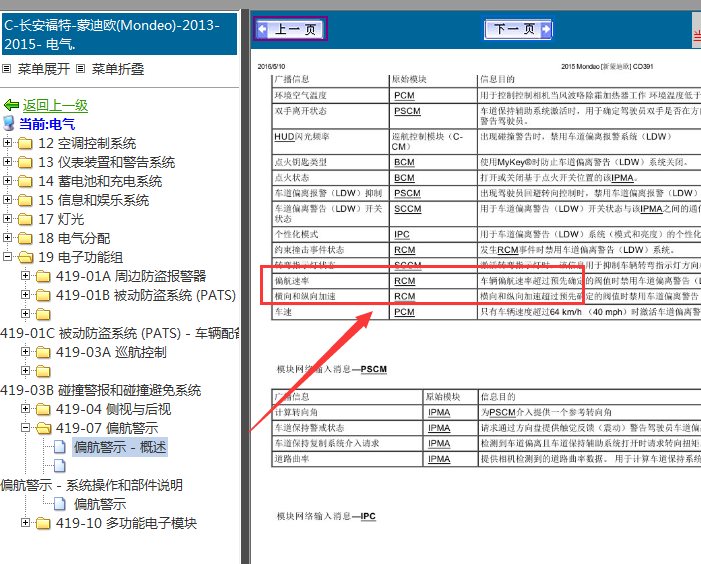Viewport: 701px width, 564px height.
Task: Expand 13 仪表装置和警告系统 node
Action: click(x=7, y=162)
